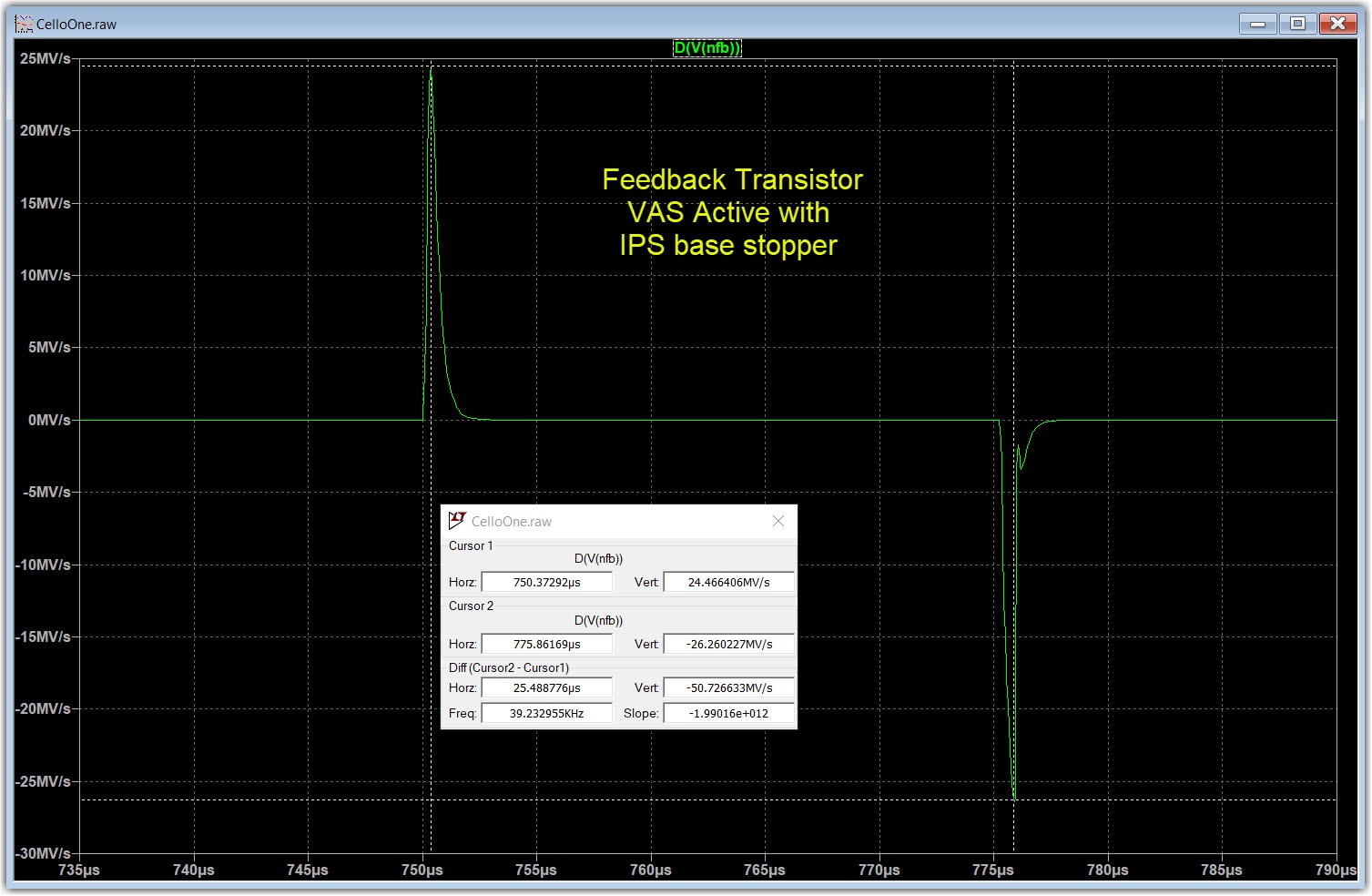Viewport: 1372px width, 896px height.
Task: Click the CelloOne.raw plot window icon
Action: click(24, 24)
